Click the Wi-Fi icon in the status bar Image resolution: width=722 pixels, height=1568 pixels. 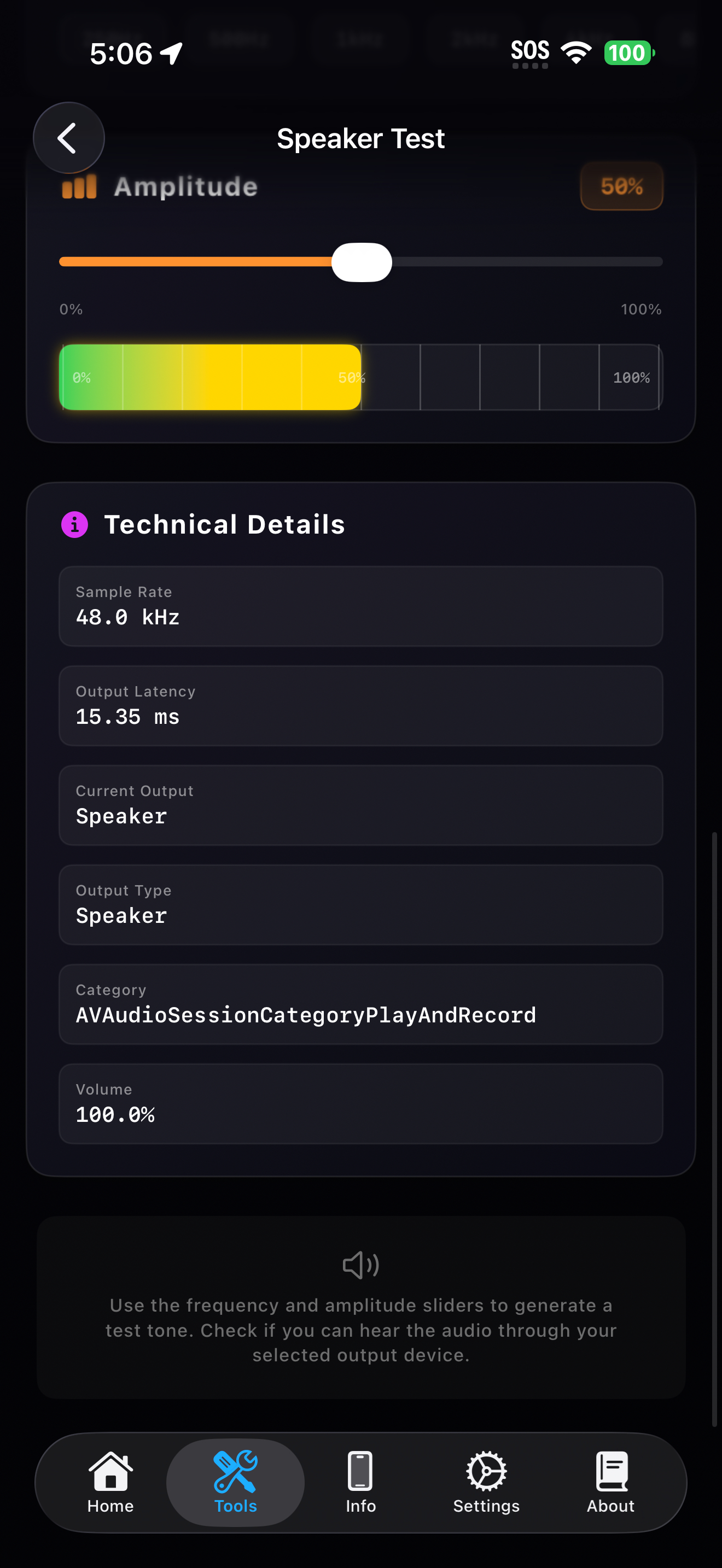click(575, 52)
